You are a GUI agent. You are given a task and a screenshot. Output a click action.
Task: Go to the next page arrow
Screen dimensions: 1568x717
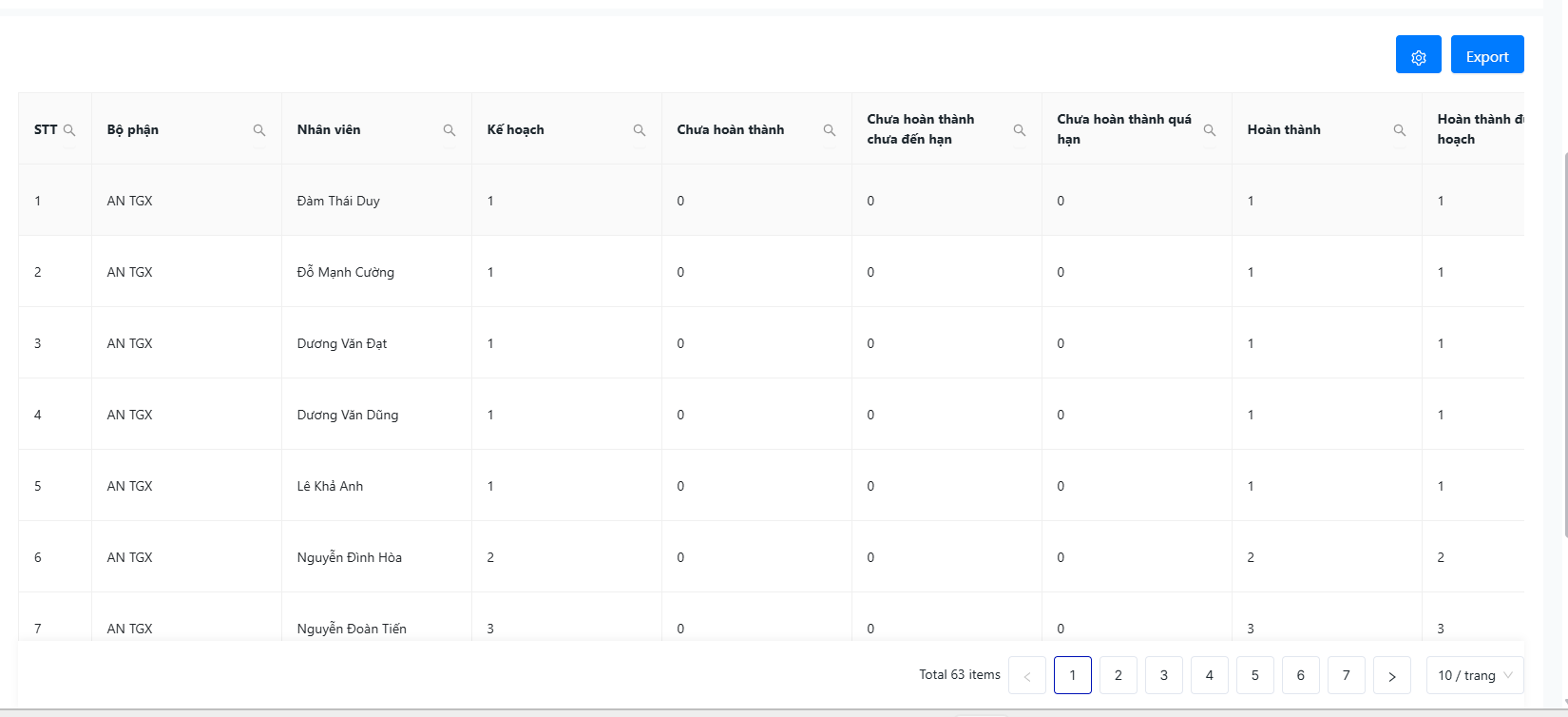[x=1391, y=675]
